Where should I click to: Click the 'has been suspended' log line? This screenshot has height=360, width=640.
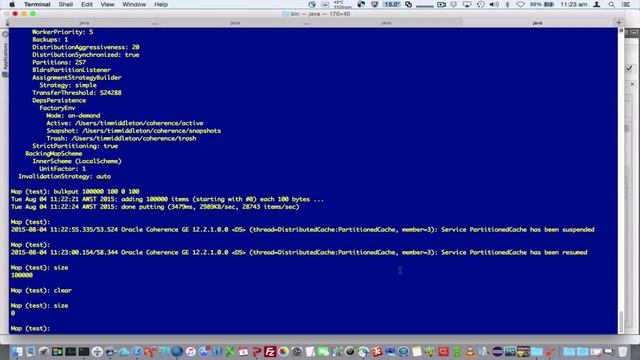pyautogui.click(x=302, y=229)
